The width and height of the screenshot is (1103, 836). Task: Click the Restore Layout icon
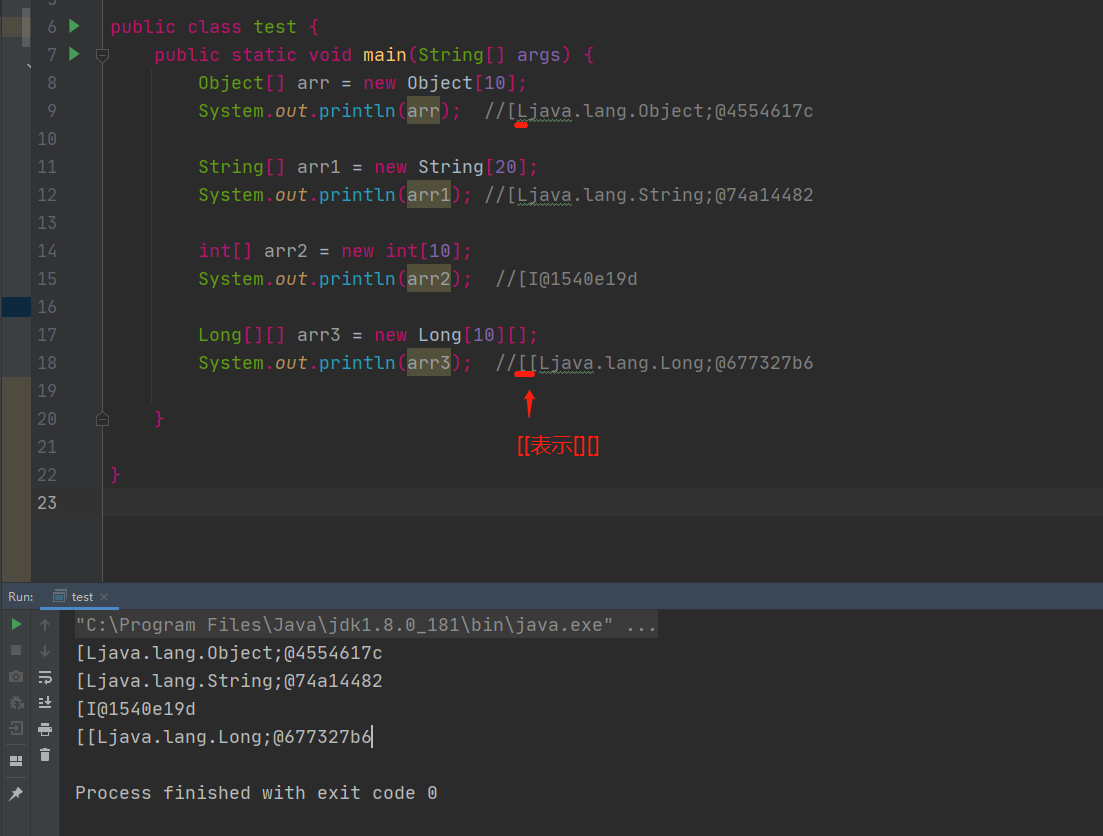point(16,761)
